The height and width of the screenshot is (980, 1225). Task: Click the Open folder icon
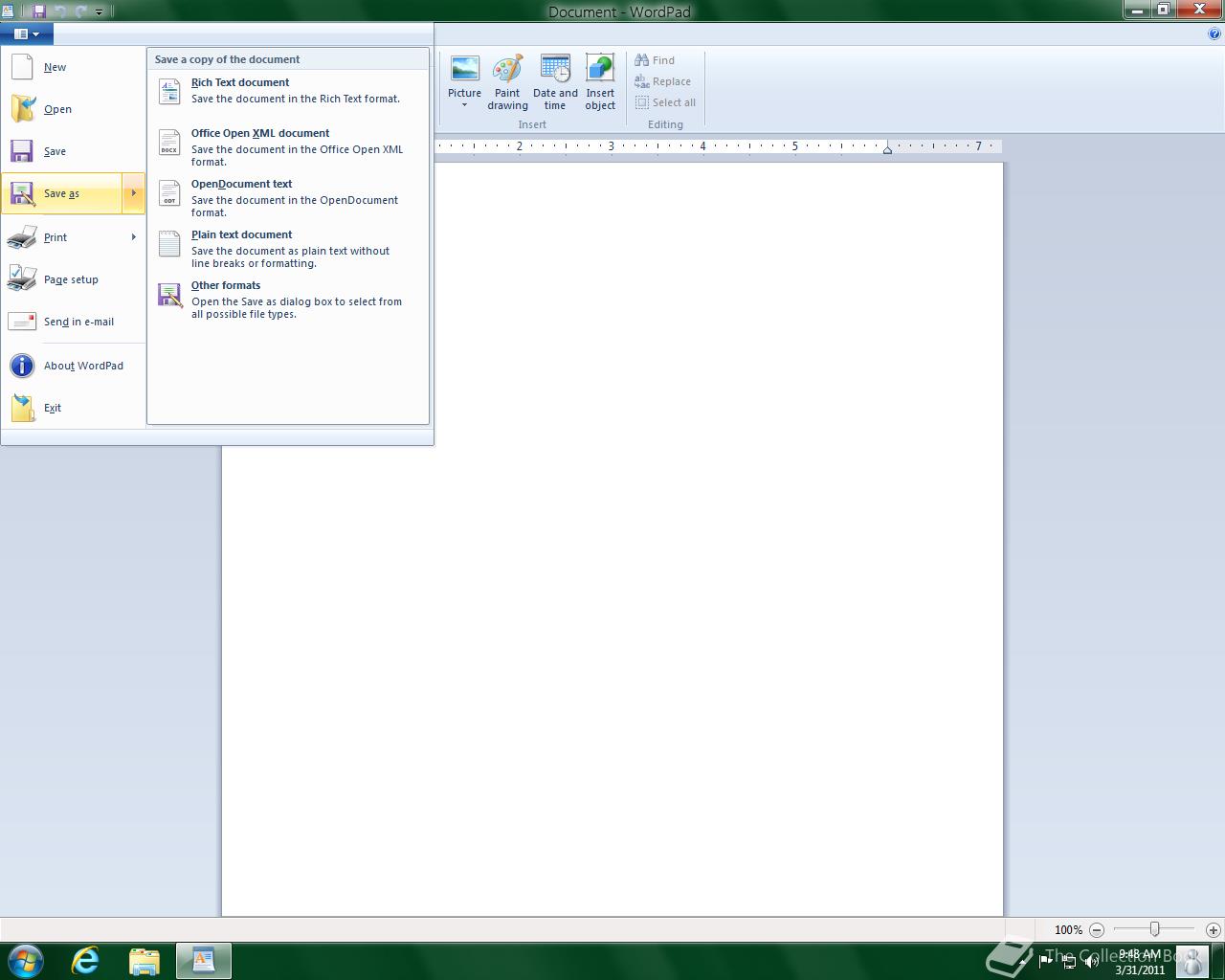coord(23,109)
